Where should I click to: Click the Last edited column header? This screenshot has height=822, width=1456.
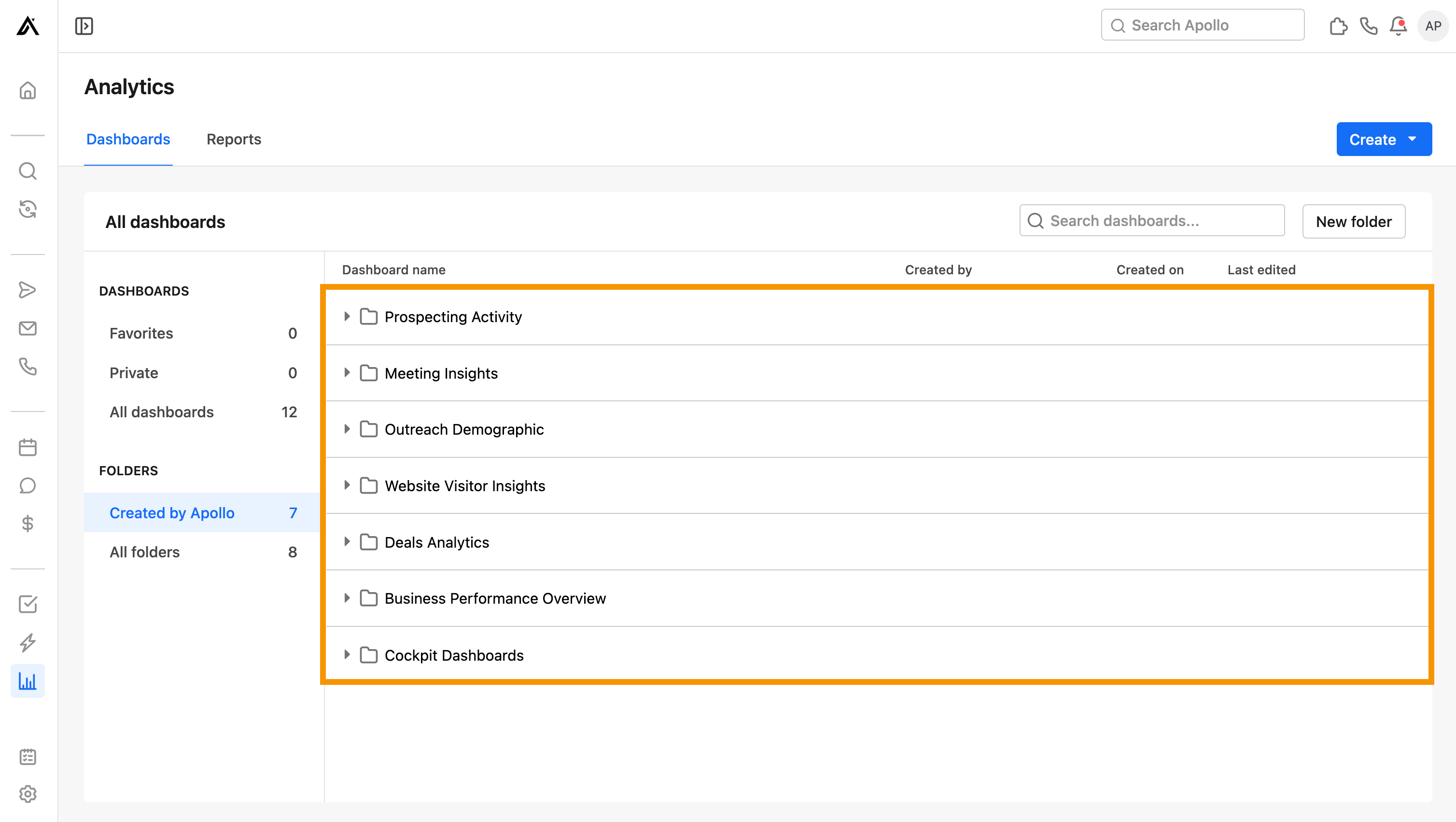point(1261,269)
